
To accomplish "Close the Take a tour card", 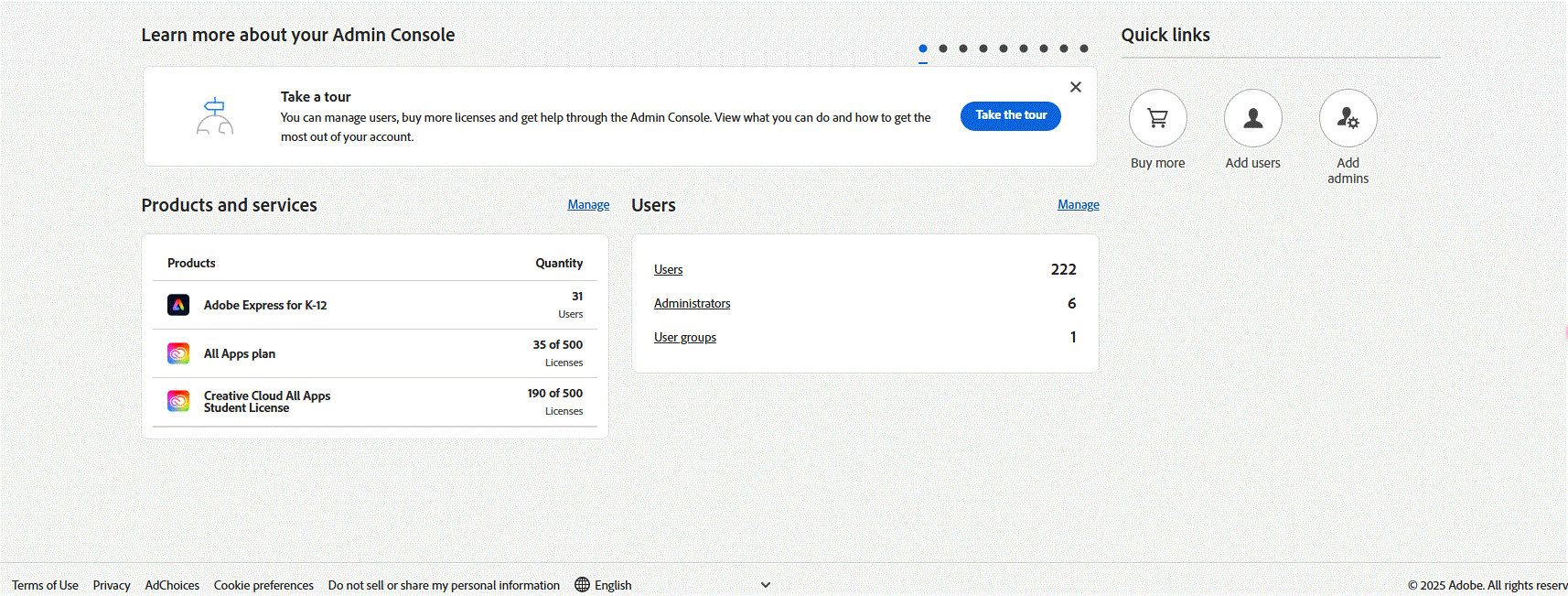I will click(1076, 87).
